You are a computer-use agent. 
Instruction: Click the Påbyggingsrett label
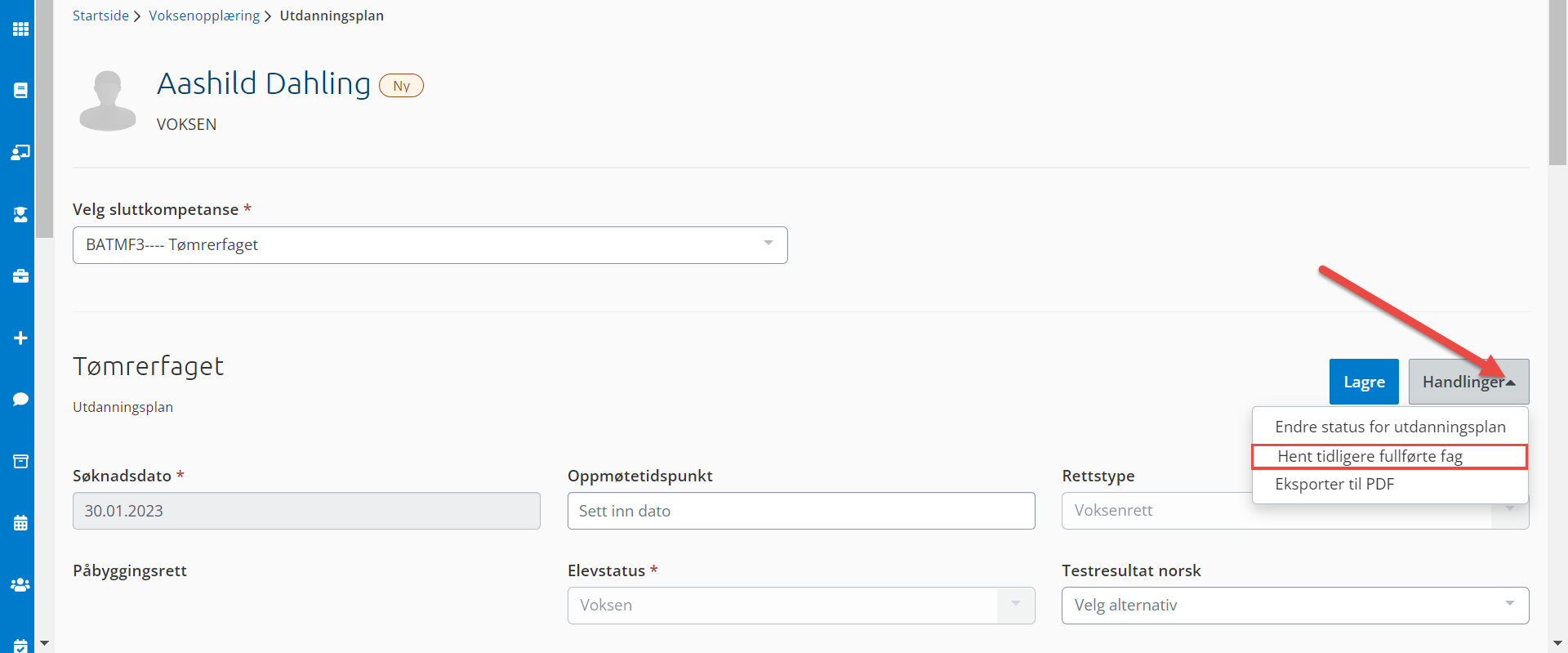[x=130, y=570]
